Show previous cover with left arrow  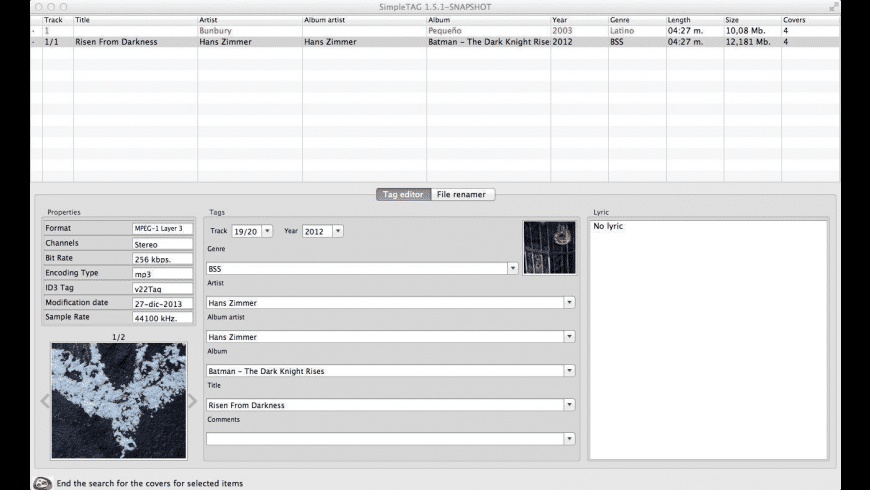pos(45,401)
